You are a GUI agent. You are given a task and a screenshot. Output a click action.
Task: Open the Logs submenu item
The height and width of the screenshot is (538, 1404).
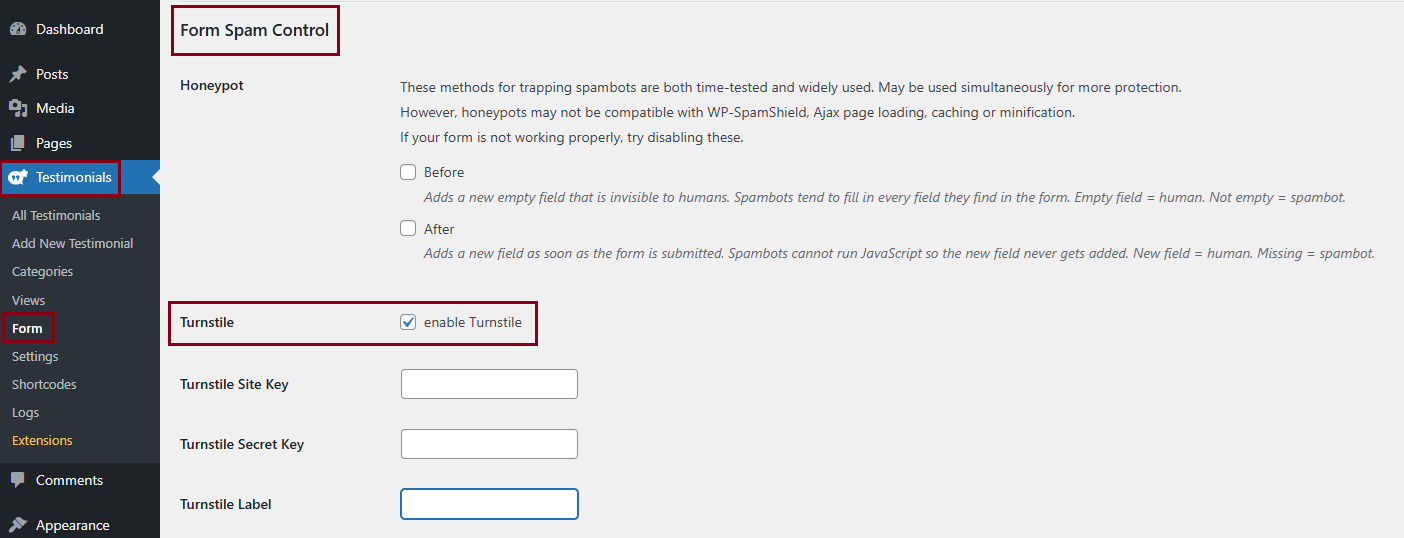(26, 412)
